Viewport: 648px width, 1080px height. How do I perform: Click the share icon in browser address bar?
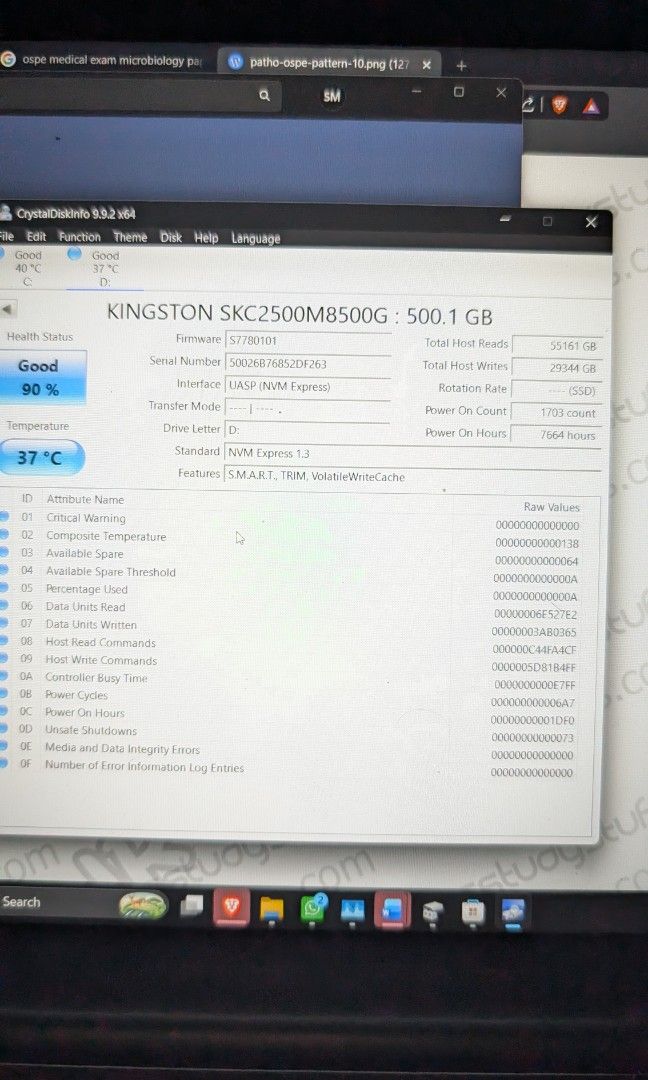(529, 105)
